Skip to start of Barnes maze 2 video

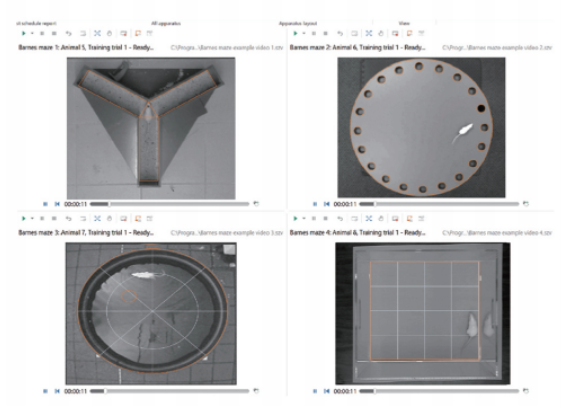[x=327, y=204]
